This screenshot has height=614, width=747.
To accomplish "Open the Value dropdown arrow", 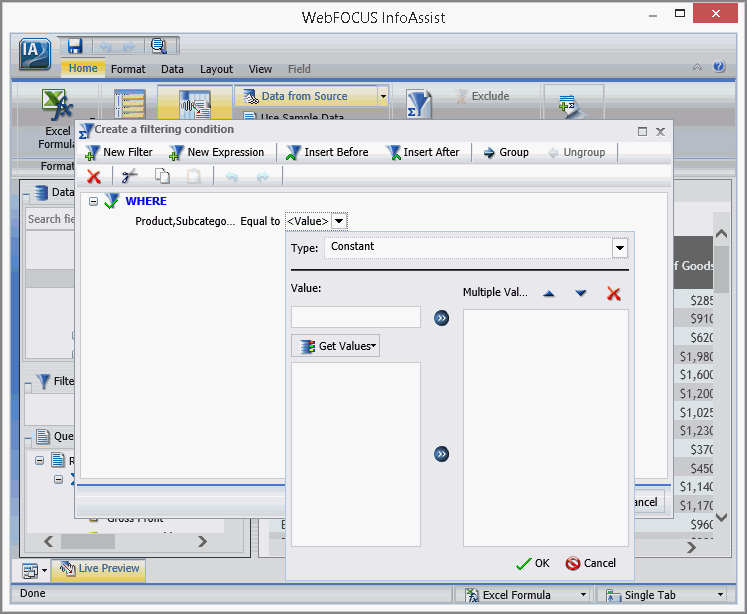I will point(339,221).
